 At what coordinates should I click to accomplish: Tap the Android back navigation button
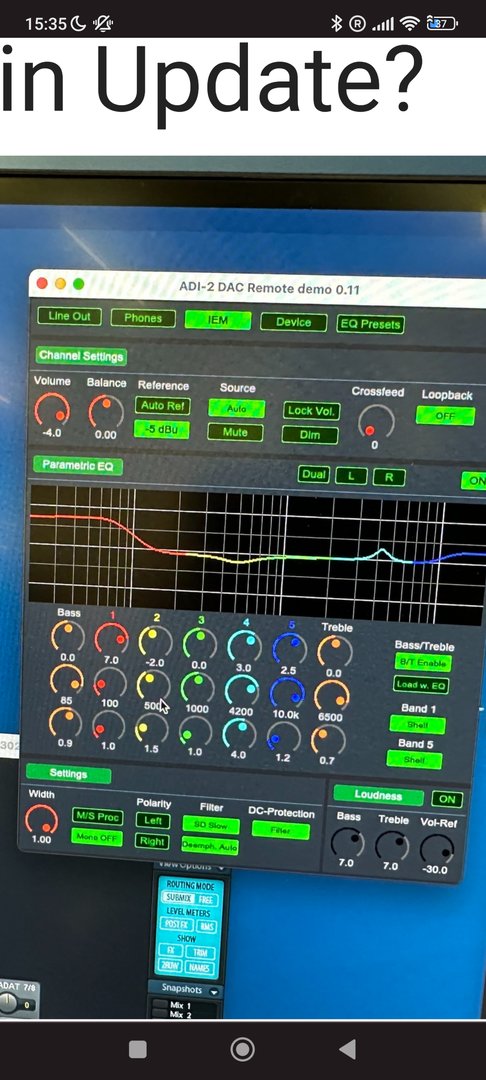(348, 1049)
